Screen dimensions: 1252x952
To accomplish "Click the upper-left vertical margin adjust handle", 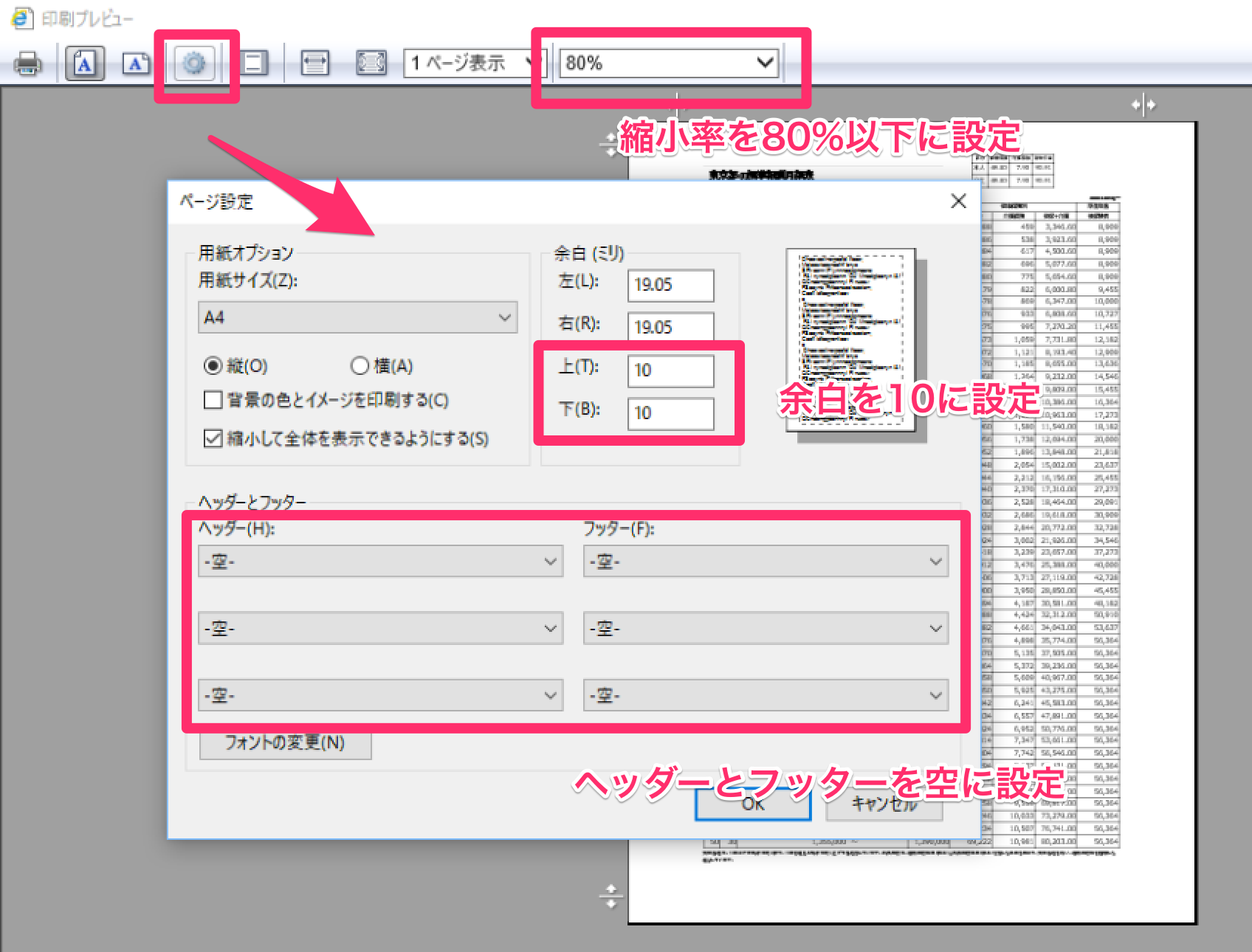I will pyautogui.click(x=610, y=143).
